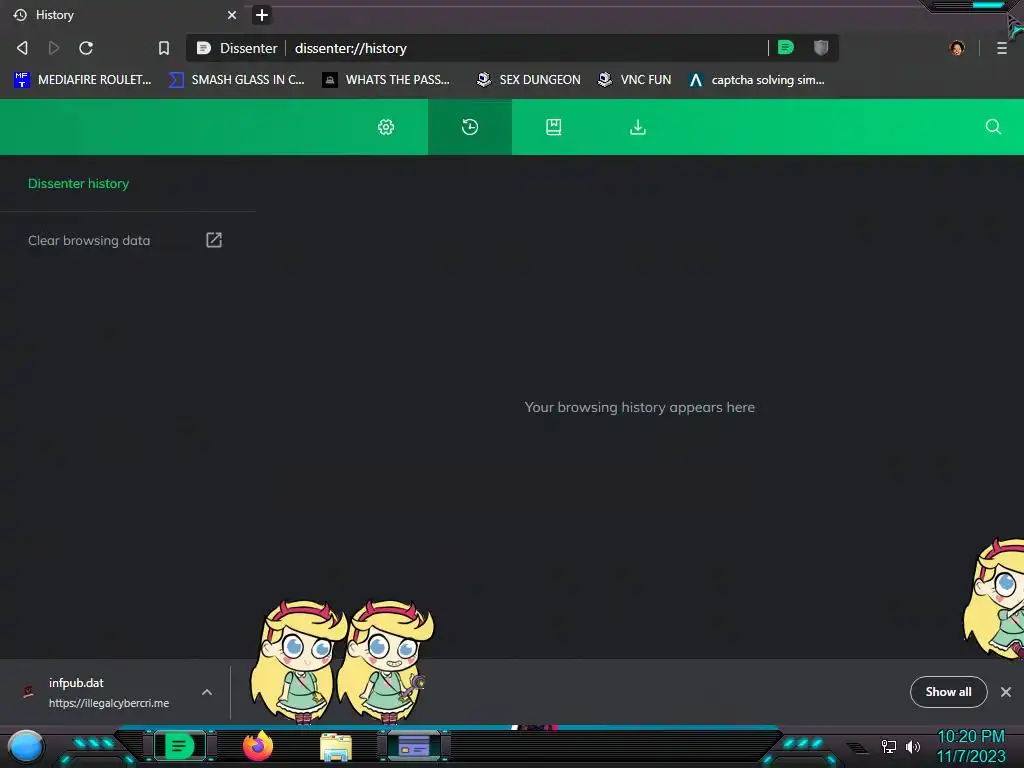1024x768 pixels.
Task: Click Dissenter browser taskbar icon
Action: (180, 746)
